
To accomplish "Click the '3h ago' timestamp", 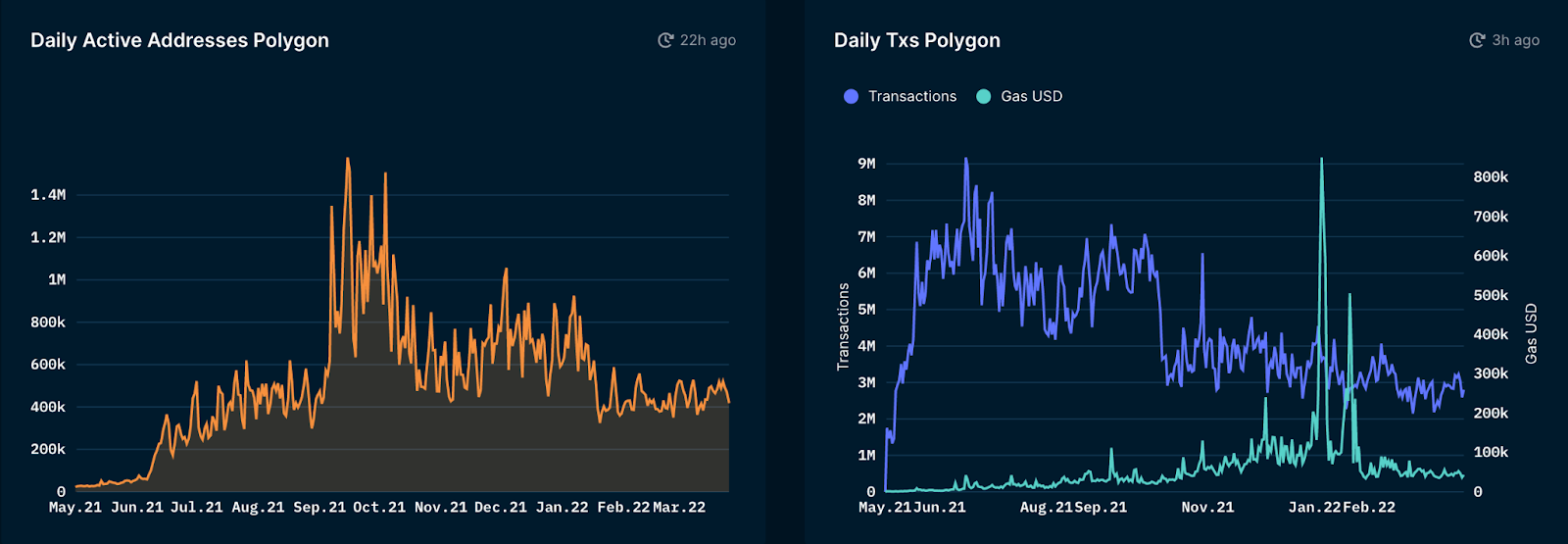I will click(1515, 40).
